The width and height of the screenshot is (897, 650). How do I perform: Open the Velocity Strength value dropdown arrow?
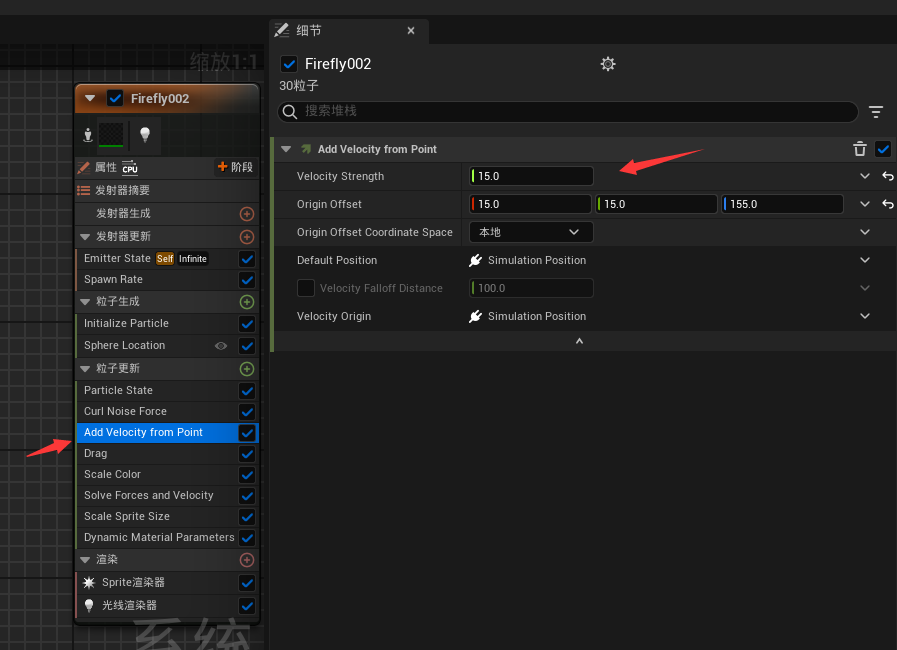click(x=864, y=176)
